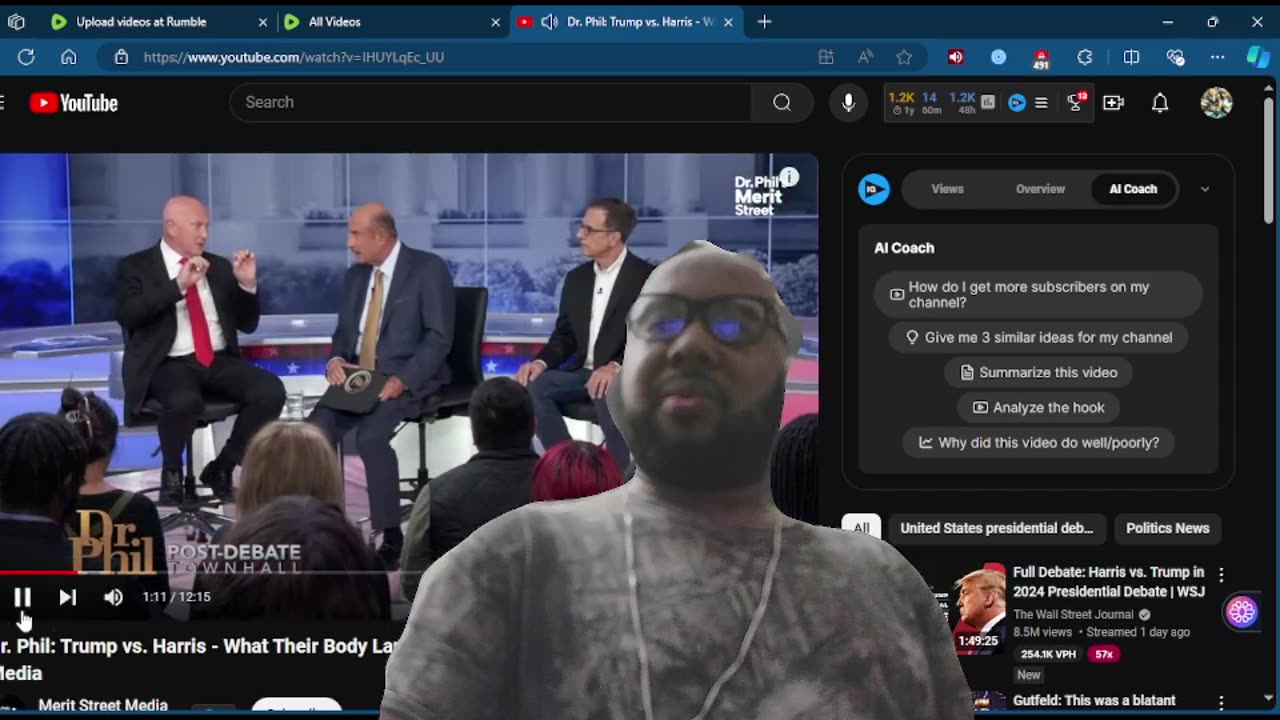Image resolution: width=1280 pixels, height=720 pixels.
Task: Close the Dr. Phil YouTube tab
Action: click(x=728, y=21)
